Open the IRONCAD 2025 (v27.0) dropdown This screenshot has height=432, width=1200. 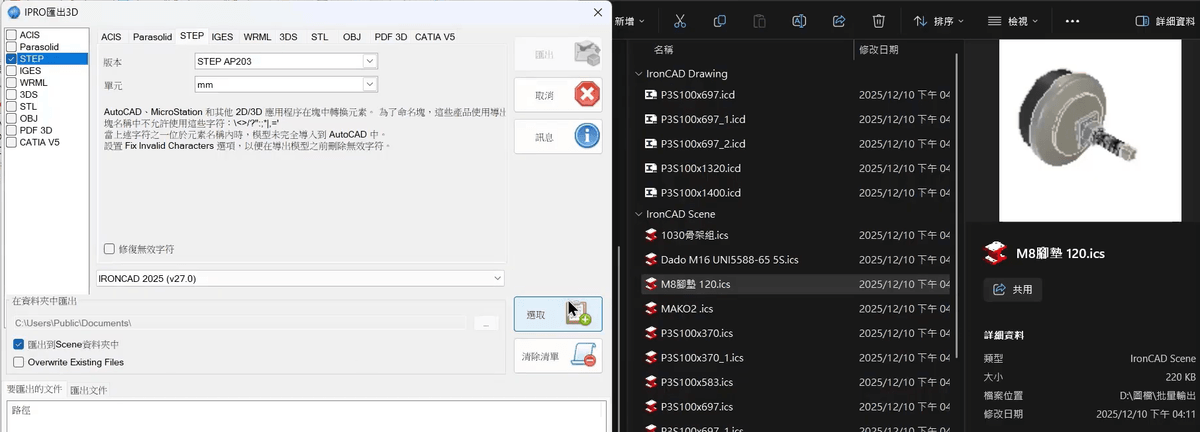[x=300, y=277]
